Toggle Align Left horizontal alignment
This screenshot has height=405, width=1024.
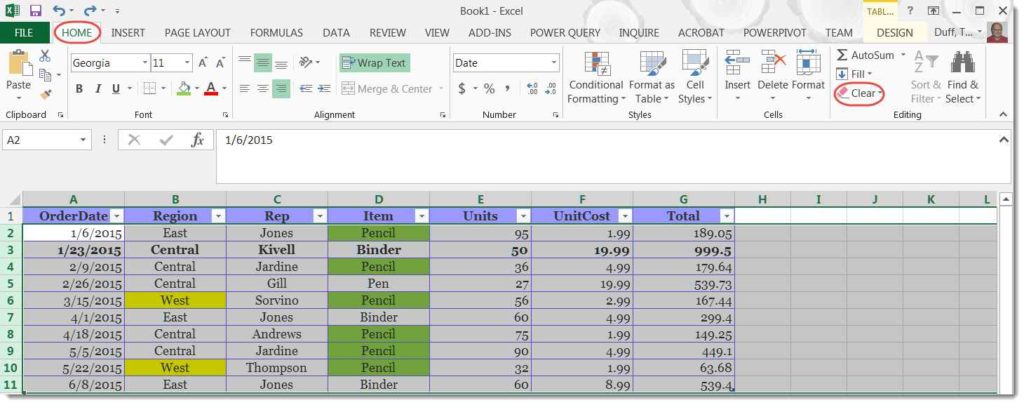click(x=244, y=88)
